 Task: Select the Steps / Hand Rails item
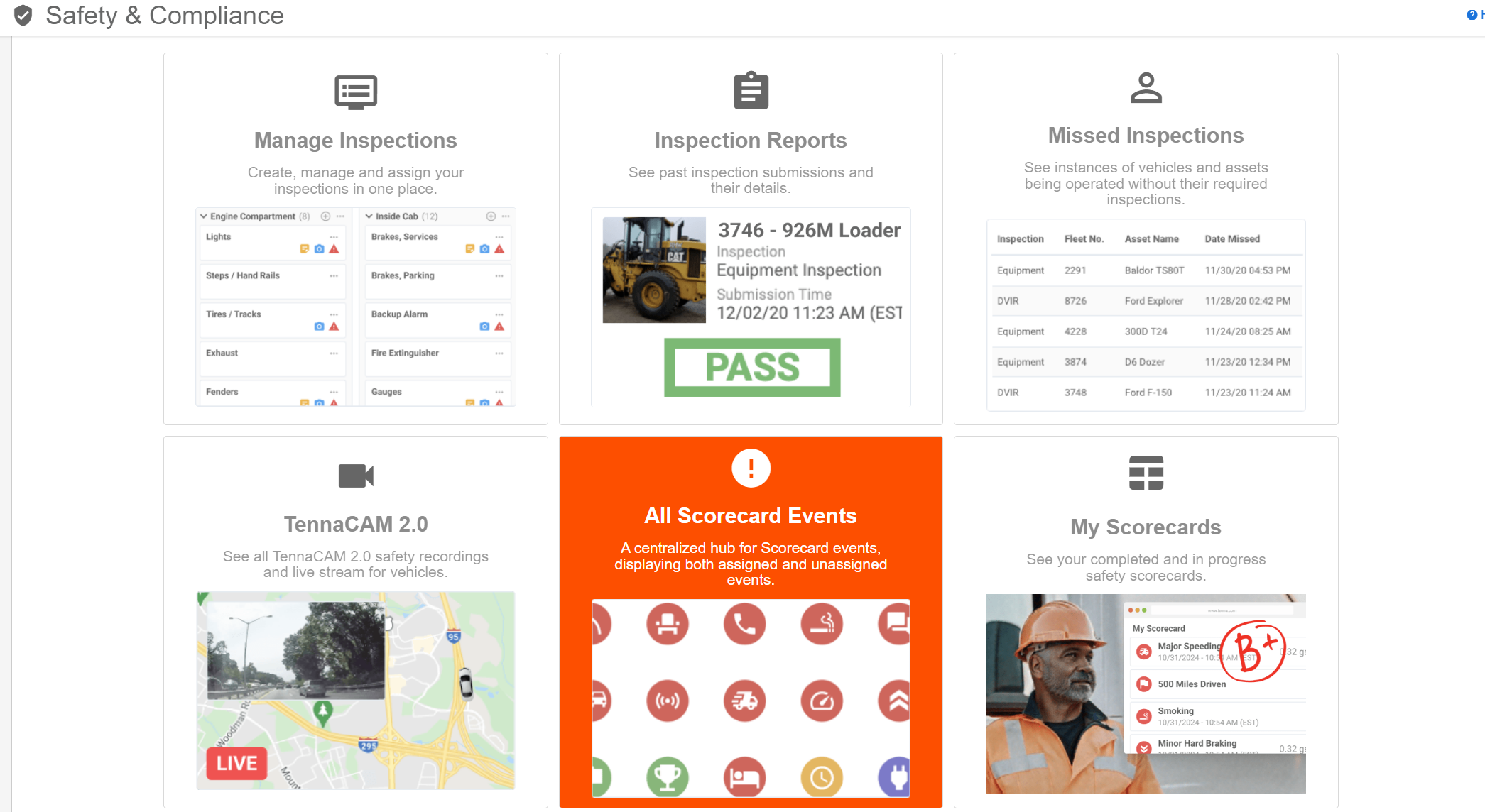[x=272, y=282]
